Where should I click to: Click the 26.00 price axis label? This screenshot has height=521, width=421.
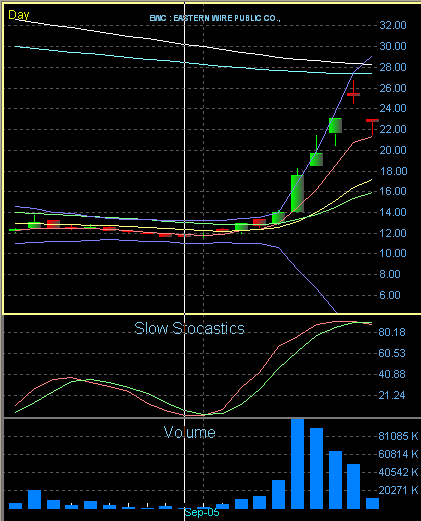(393, 88)
